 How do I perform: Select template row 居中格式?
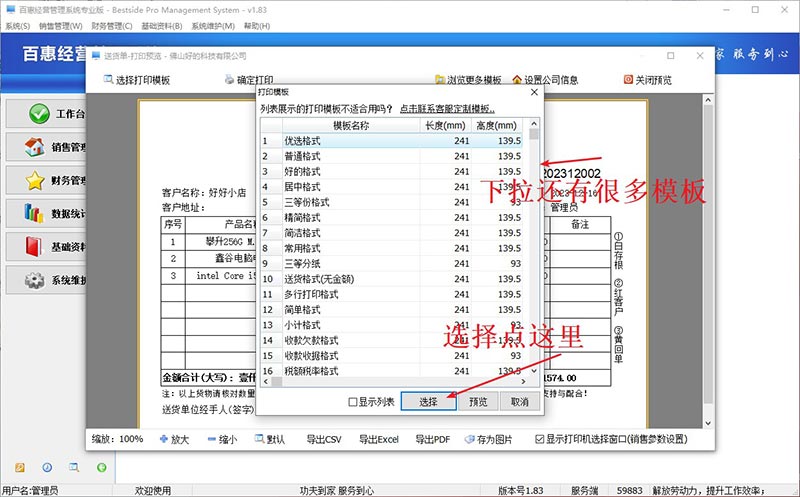(x=393, y=187)
